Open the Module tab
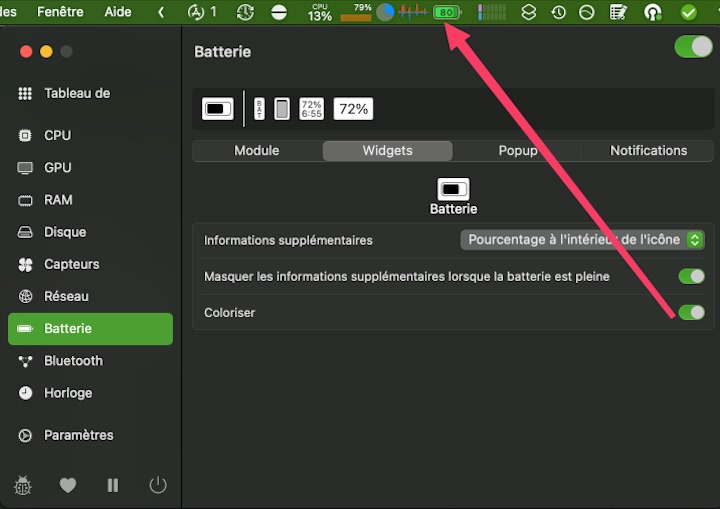 pos(257,150)
